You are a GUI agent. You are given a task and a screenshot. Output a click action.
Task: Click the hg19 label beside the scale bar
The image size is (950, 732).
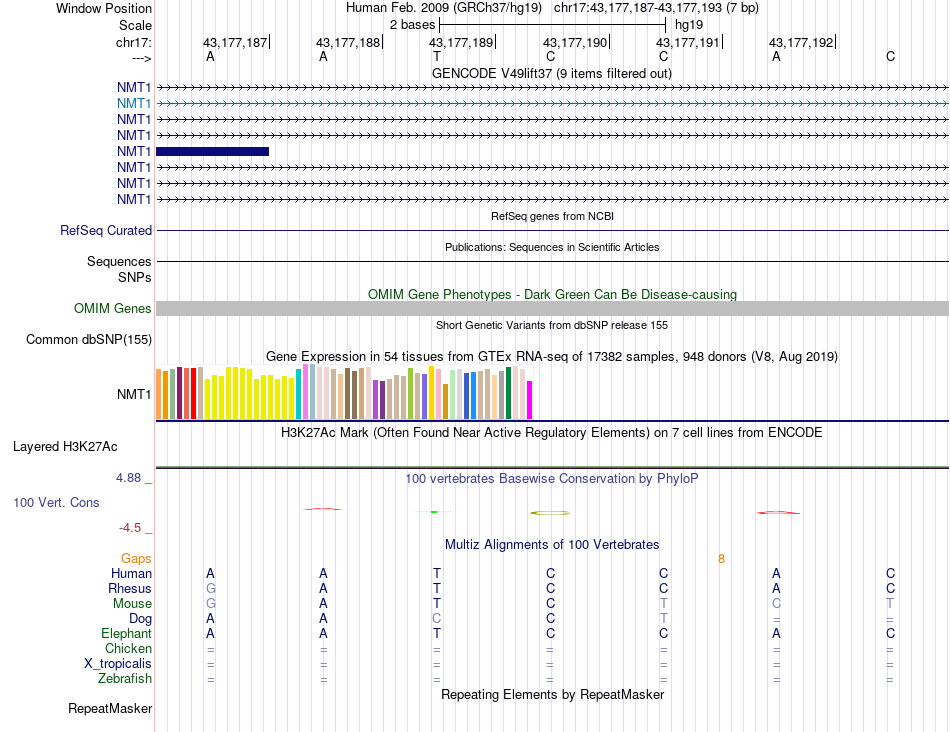(689, 25)
